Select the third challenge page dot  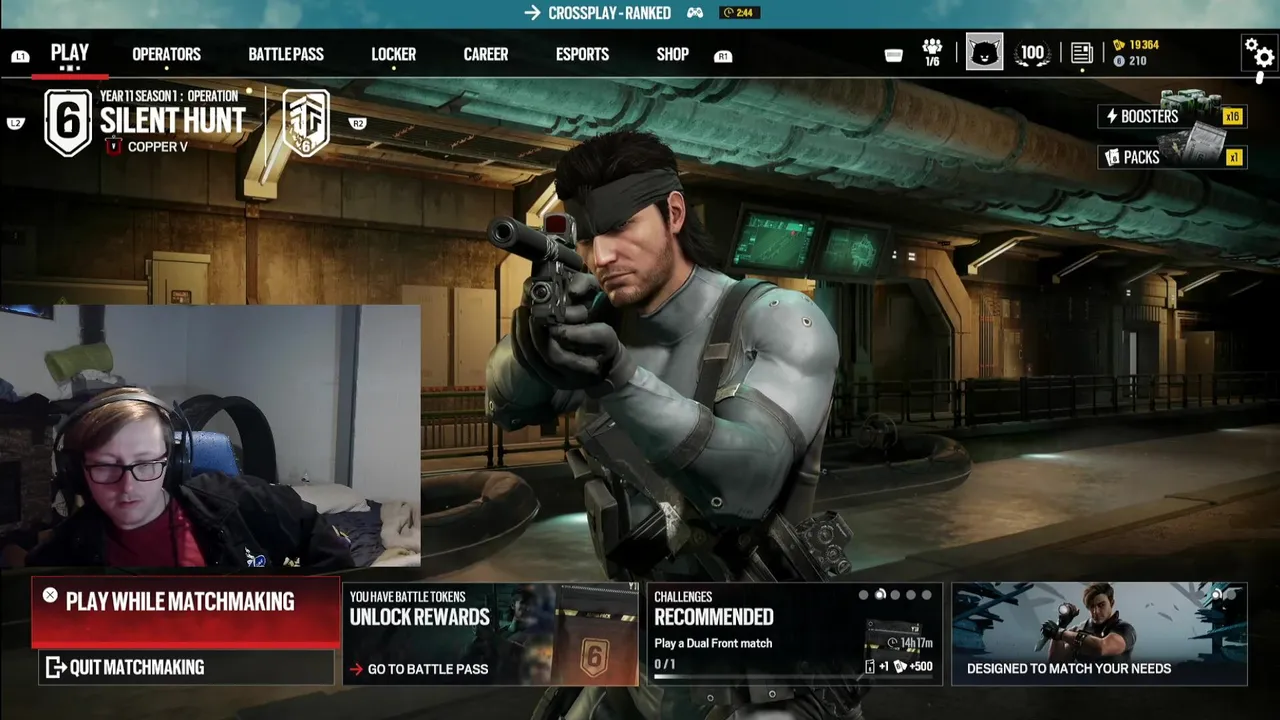[x=895, y=595]
